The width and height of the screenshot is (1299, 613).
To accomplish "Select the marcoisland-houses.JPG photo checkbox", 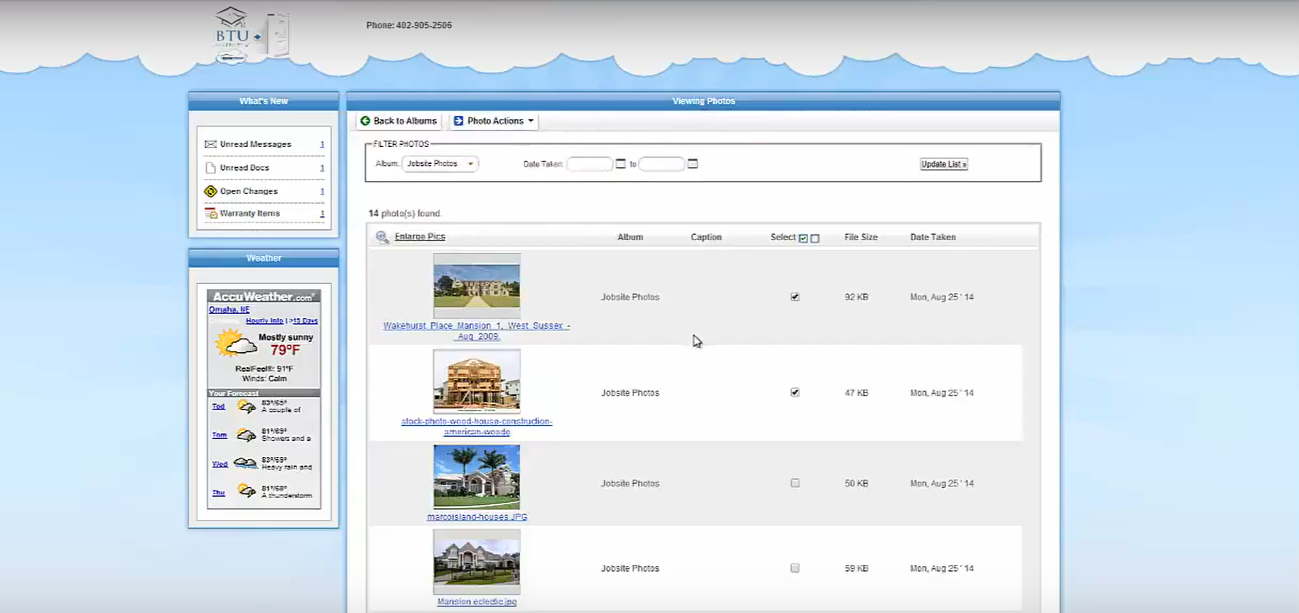I will click(795, 483).
